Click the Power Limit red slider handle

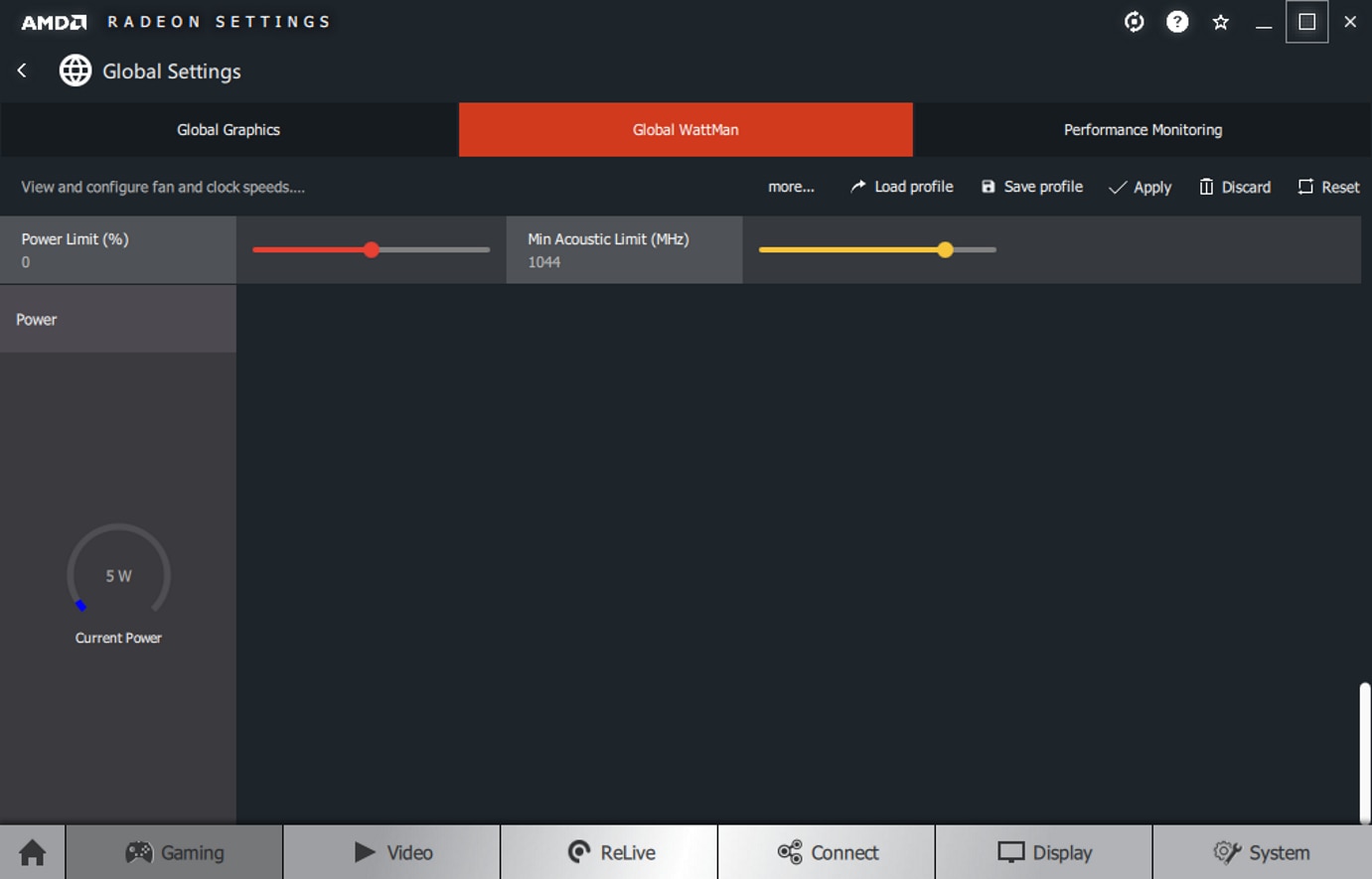372,250
